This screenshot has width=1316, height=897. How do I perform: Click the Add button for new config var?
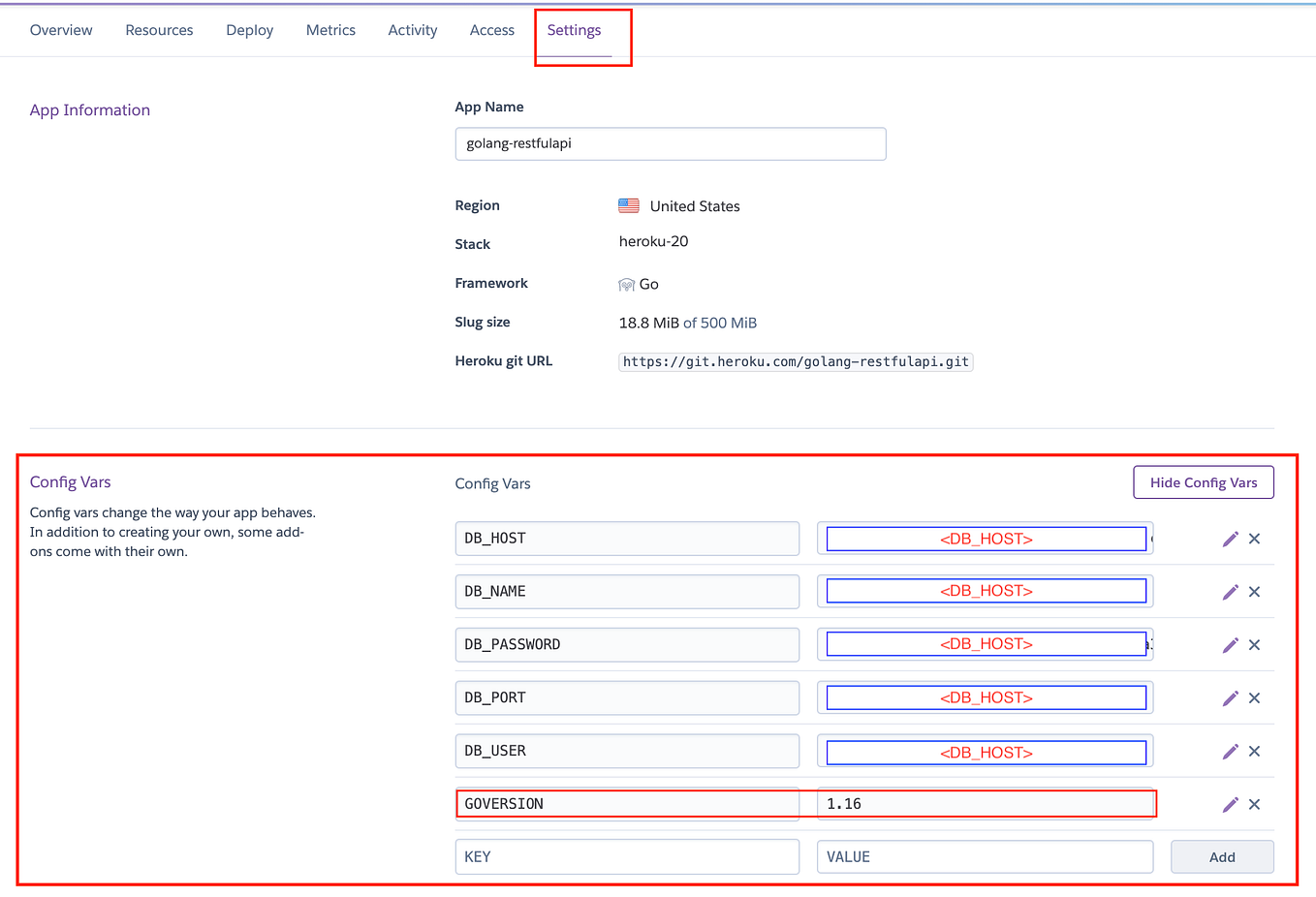coord(1221,856)
